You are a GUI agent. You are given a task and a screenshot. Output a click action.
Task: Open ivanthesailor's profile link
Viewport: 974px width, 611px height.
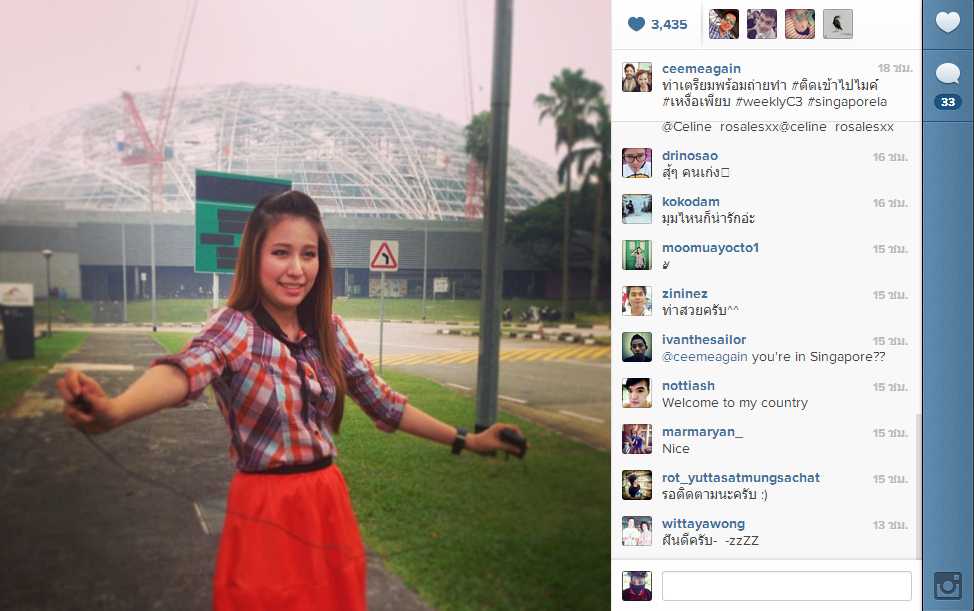pos(704,340)
